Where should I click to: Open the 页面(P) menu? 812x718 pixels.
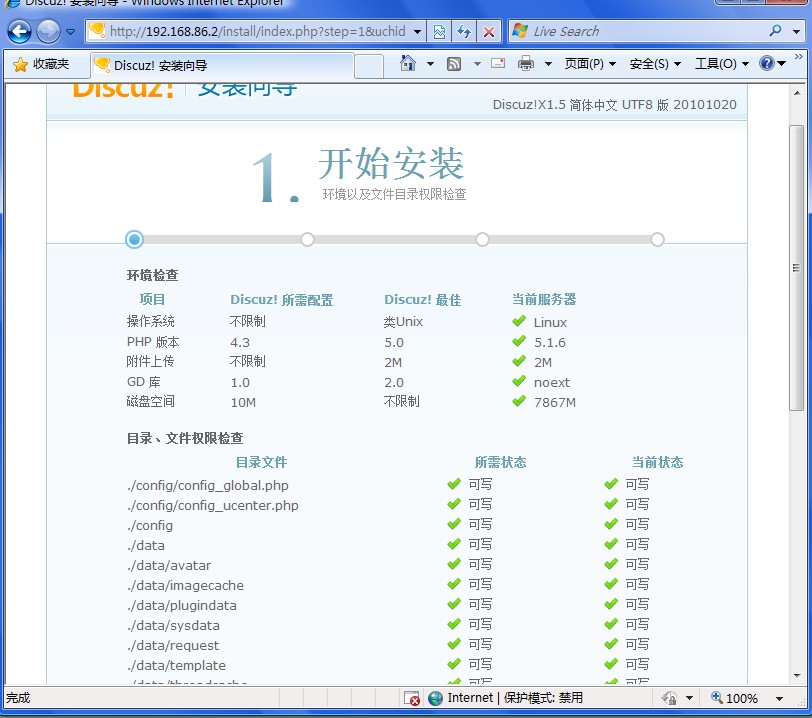coord(590,64)
